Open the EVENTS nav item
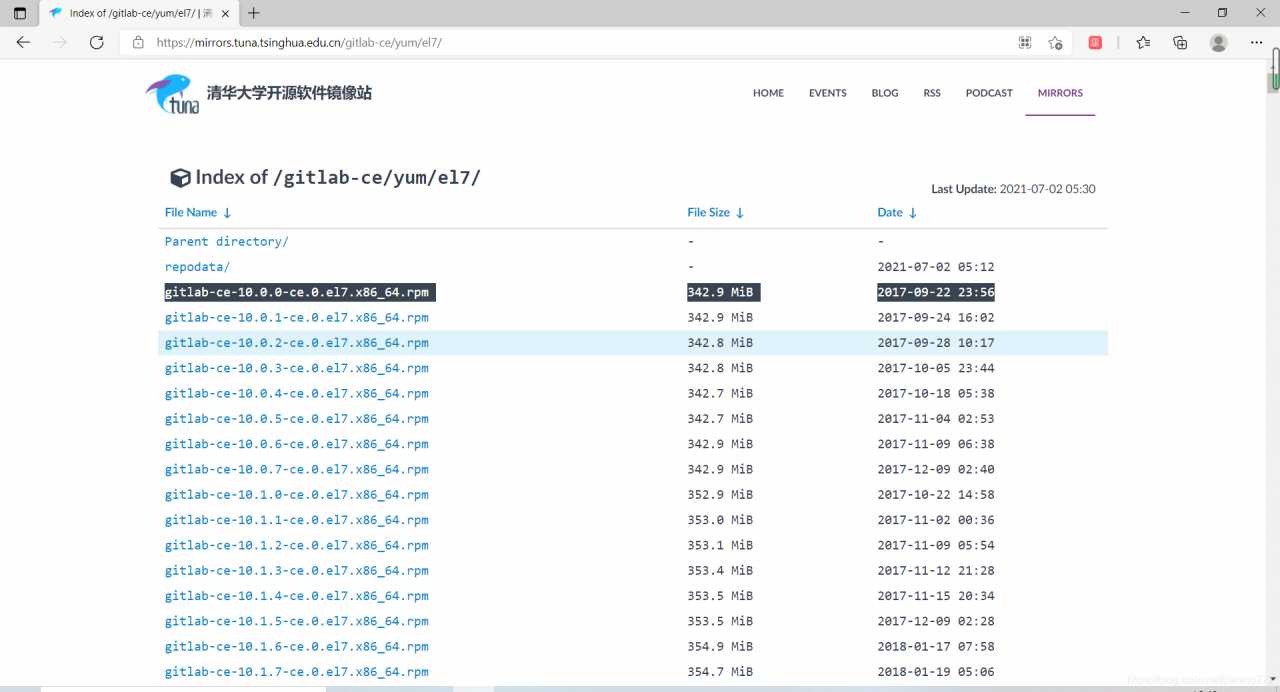1280x692 pixels. click(x=828, y=93)
